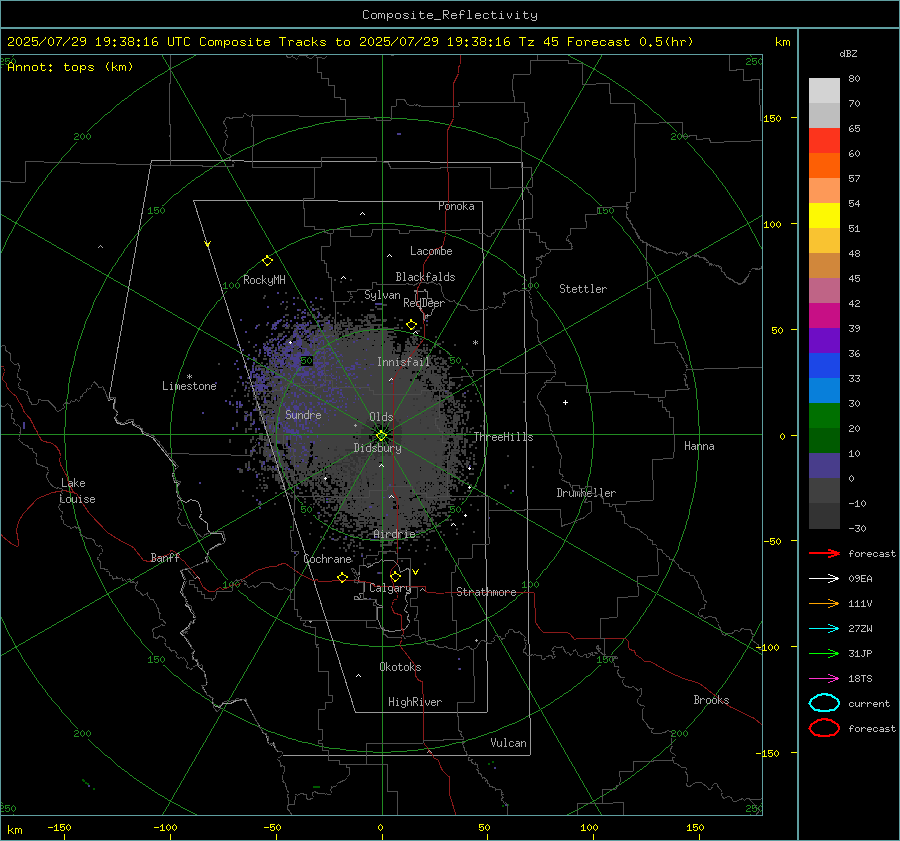Image resolution: width=900 pixels, height=841 pixels.
Task: Click the asterisk marker above Limestone
Action: [189, 377]
